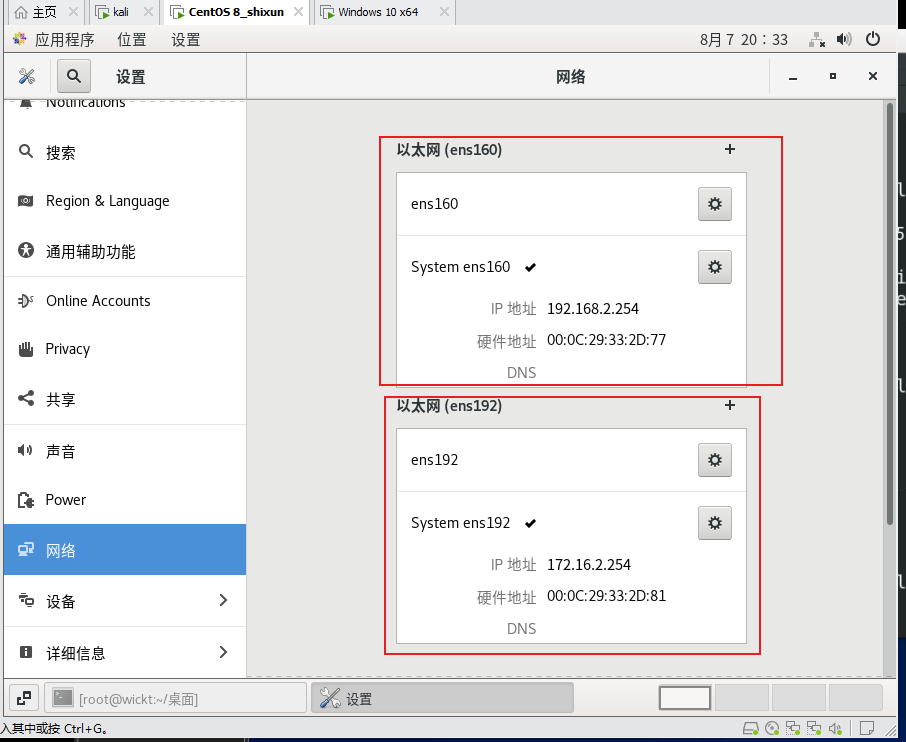Open the volume speaker icon in top bar
This screenshot has height=742, width=906.
(x=844, y=39)
